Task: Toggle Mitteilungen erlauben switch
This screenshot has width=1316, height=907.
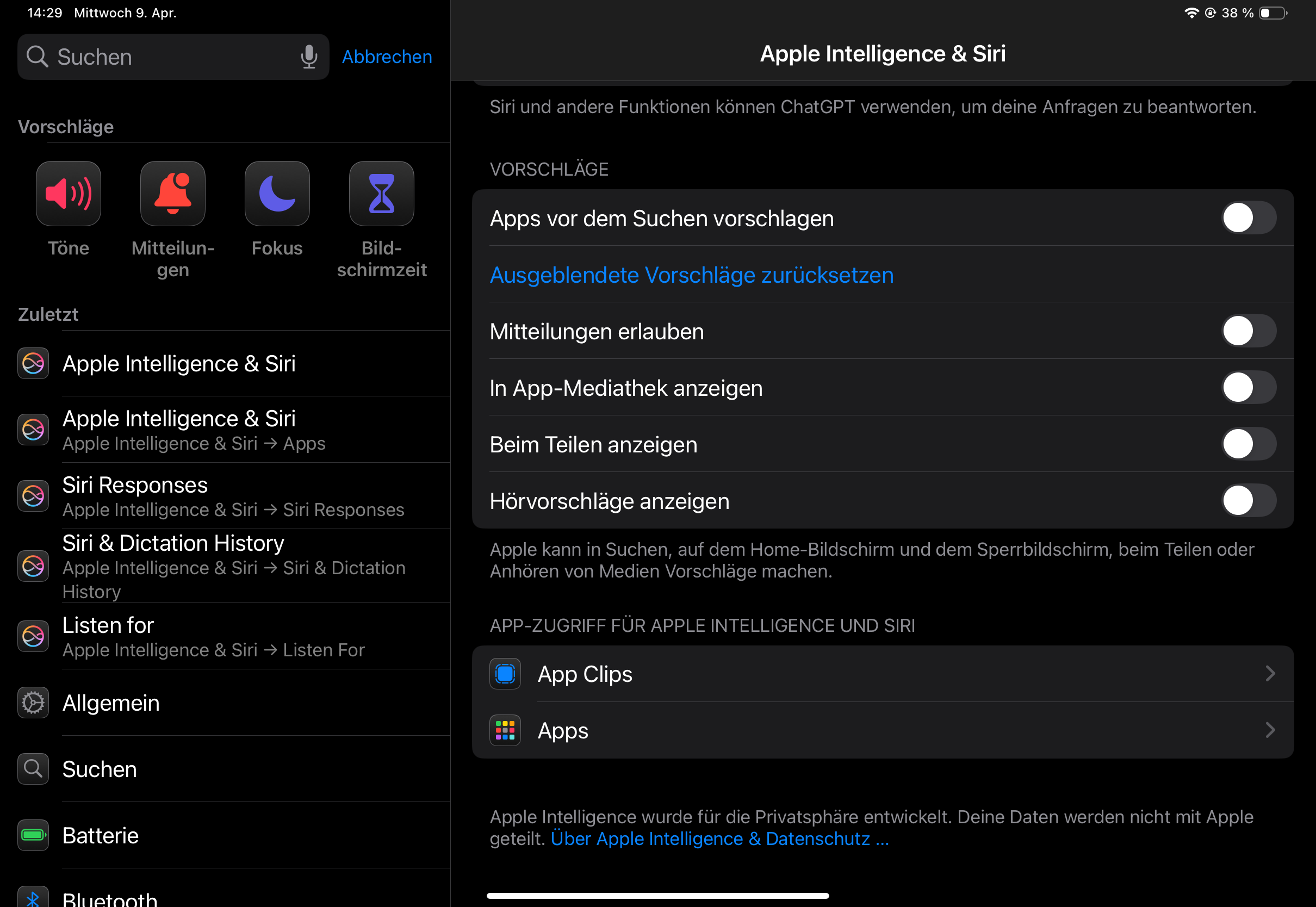Action: 1249,331
